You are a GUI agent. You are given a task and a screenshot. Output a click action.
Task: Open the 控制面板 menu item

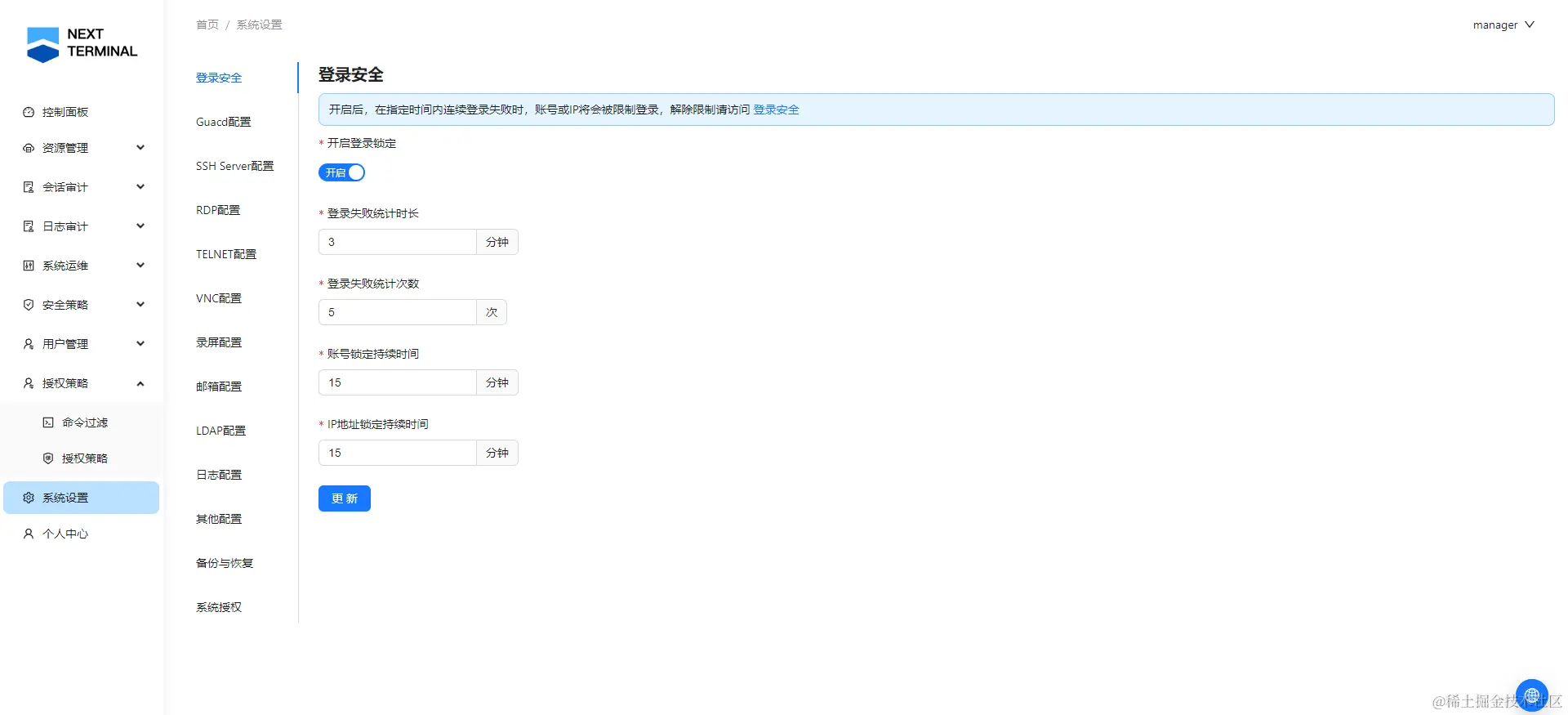pyautogui.click(x=81, y=112)
